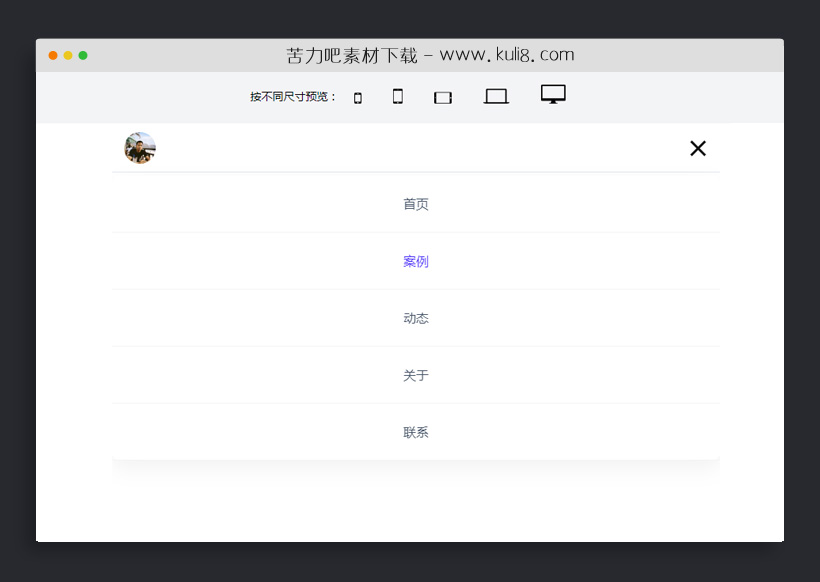Open the 首页 menu item
The width and height of the screenshot is (820, 582).
416,204
